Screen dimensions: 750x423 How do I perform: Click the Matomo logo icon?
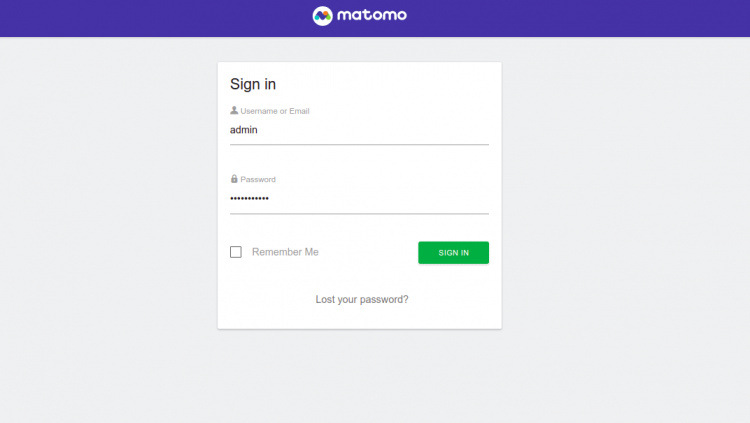point(322,16)
